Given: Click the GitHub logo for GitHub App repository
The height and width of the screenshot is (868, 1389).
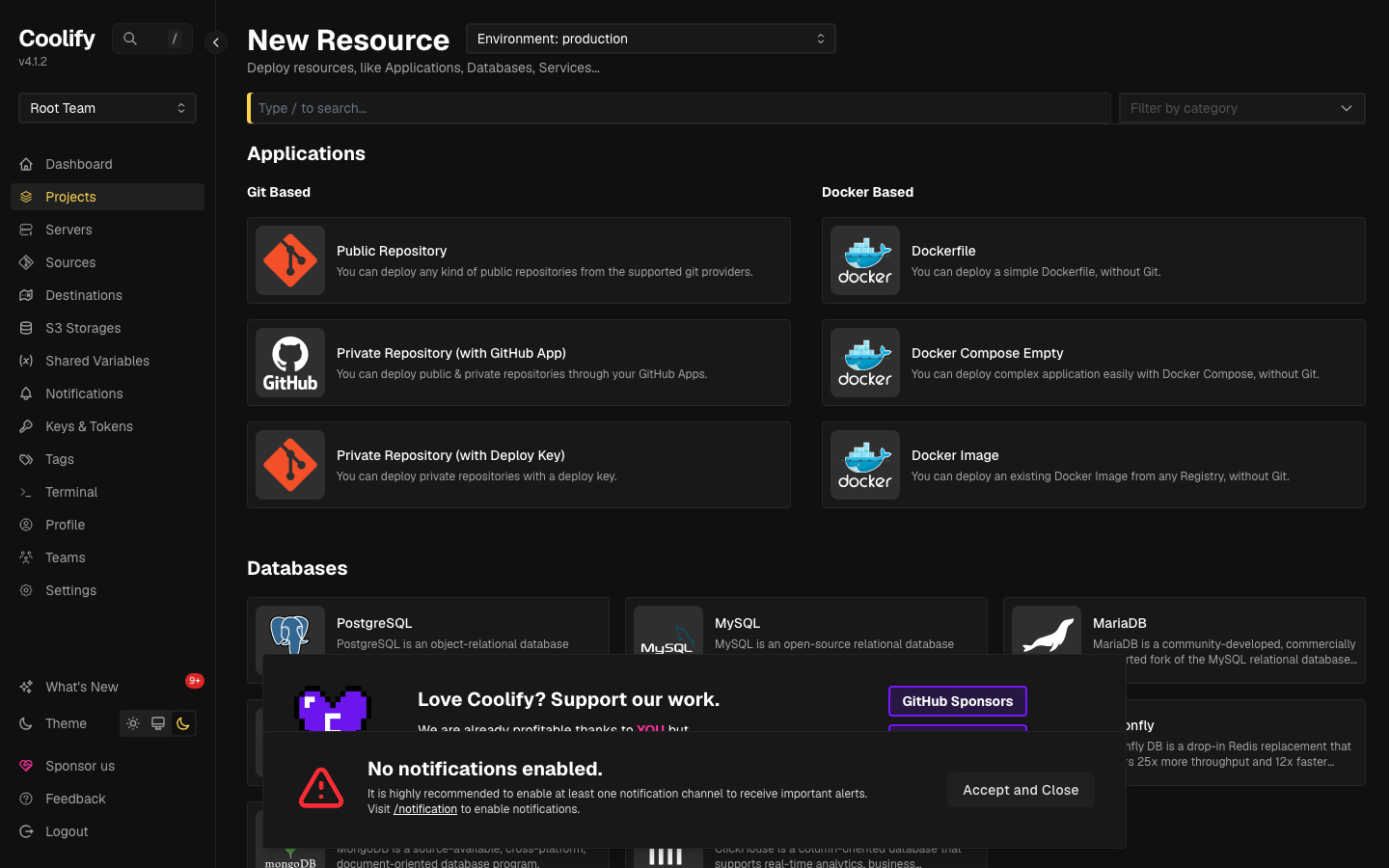Looking at the screenshot, I should (x=290, y=363).
